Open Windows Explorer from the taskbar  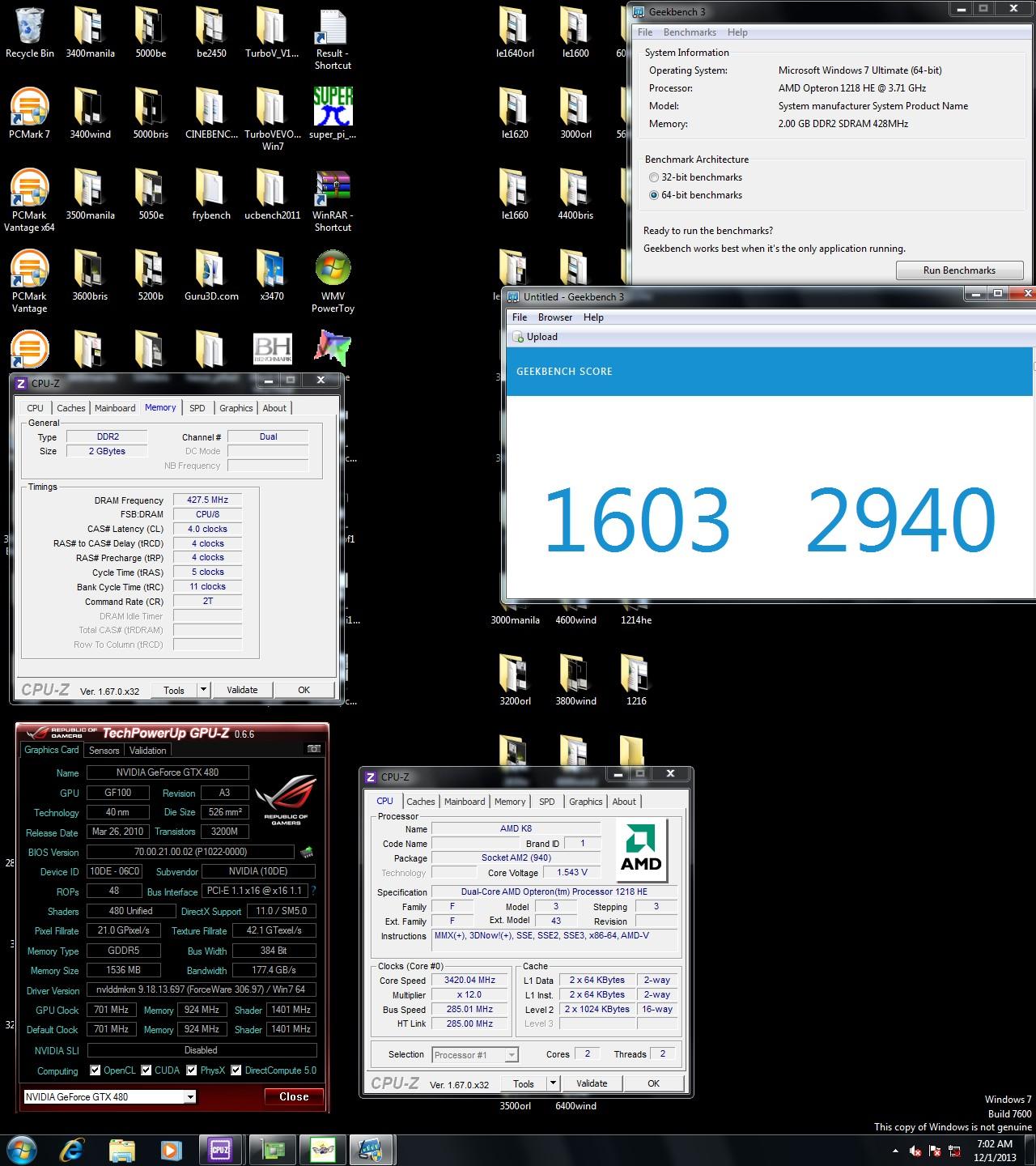tap(122, 1149)
